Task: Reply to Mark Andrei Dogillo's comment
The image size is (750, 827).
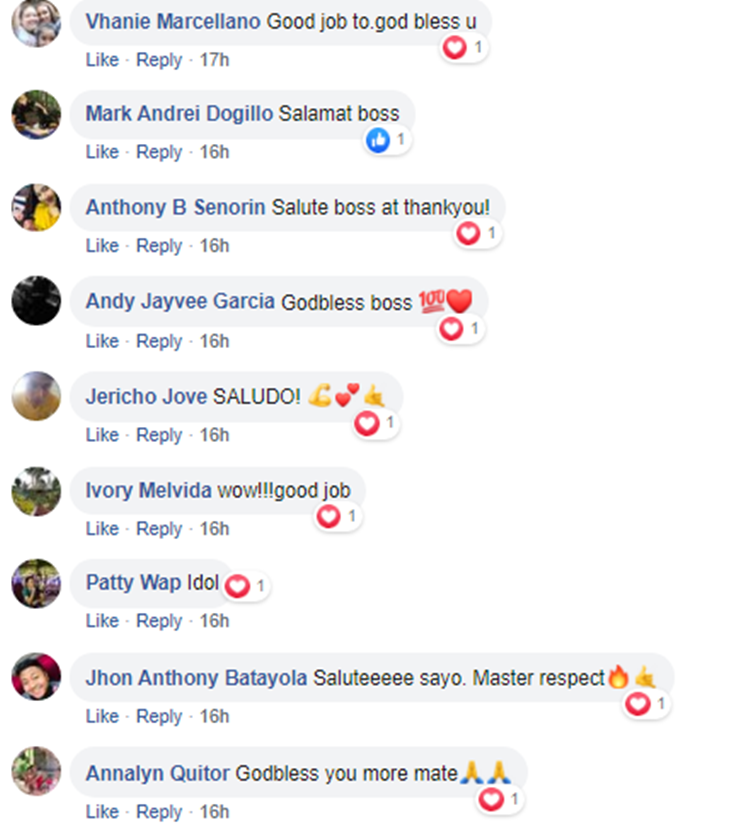Action: pos(159,152)
